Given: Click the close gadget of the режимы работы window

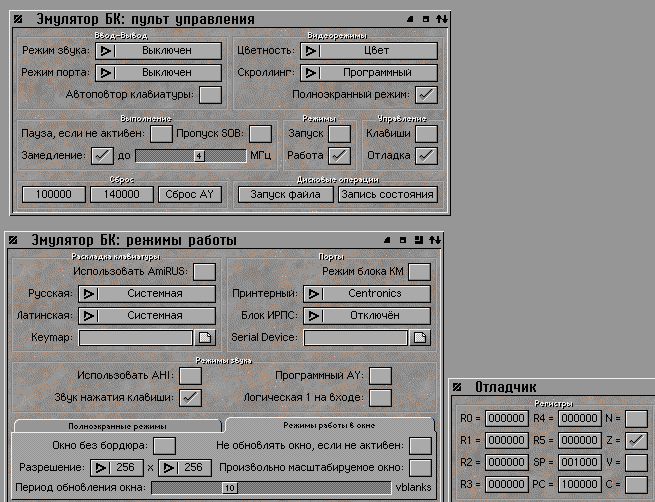Looking at the screenshot, I should [x=13, y=240].
